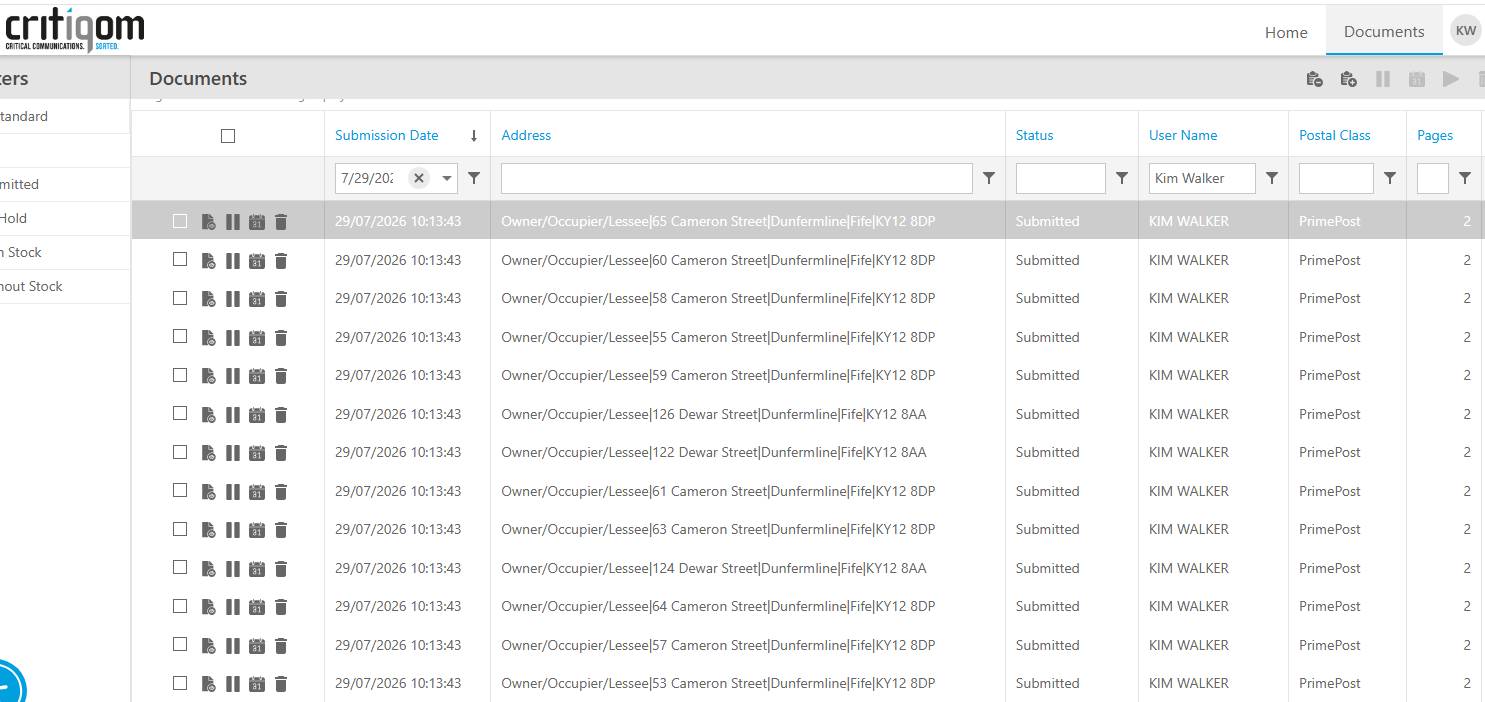Screen dimensions: 1485x702
Task: Open schedule calendar for 58 Cameron Street
Action: click(257, 299)
